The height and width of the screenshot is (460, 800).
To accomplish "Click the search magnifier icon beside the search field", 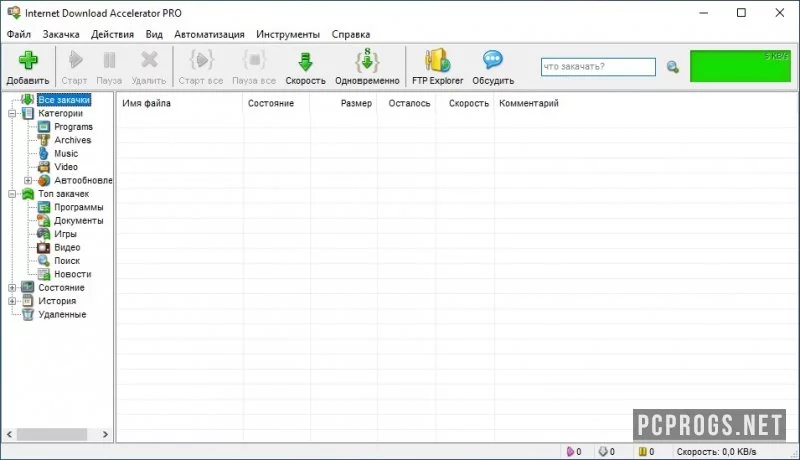I will 673,67.
